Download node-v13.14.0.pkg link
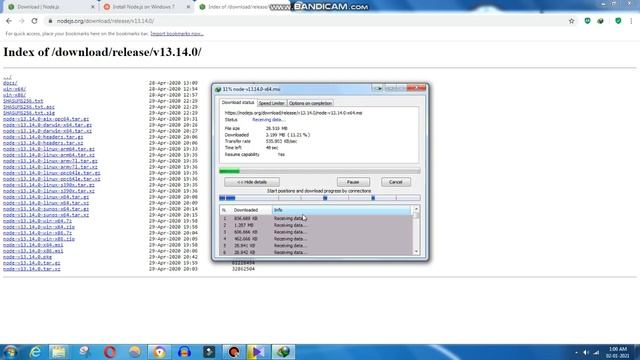The height and width of the screenshot is (360, 640). click(x=27, y=257)
